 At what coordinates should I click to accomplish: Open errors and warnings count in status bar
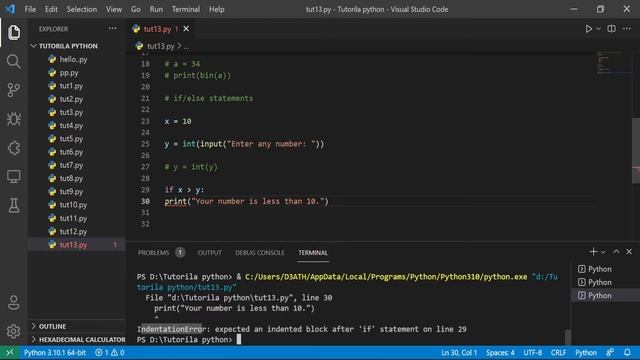[x=110, y=353]
